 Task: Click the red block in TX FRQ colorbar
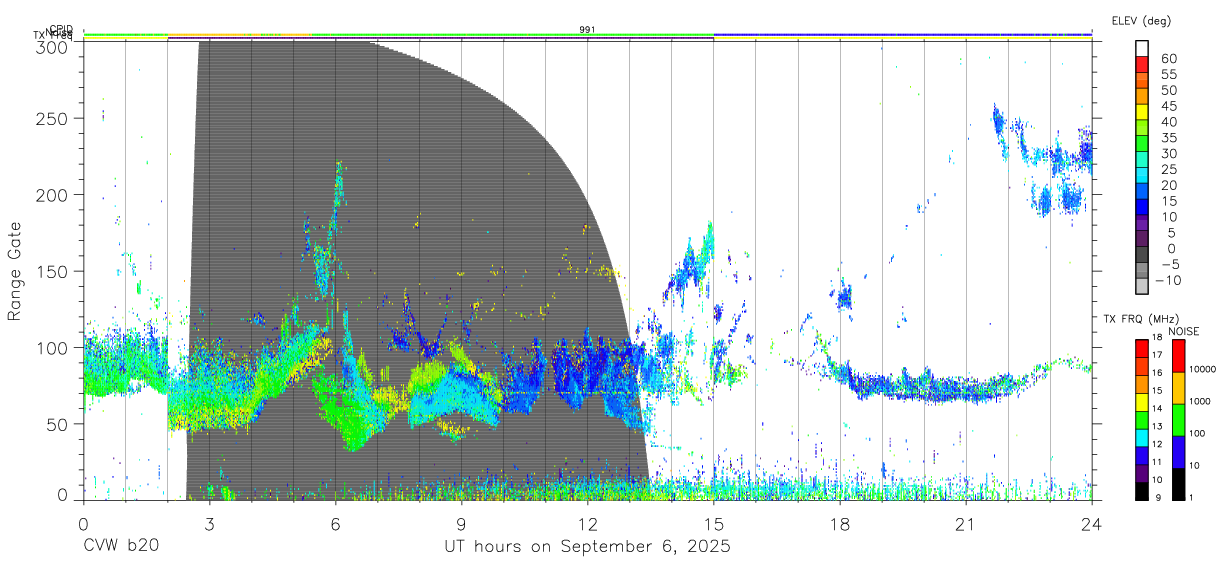point(1142,348)
